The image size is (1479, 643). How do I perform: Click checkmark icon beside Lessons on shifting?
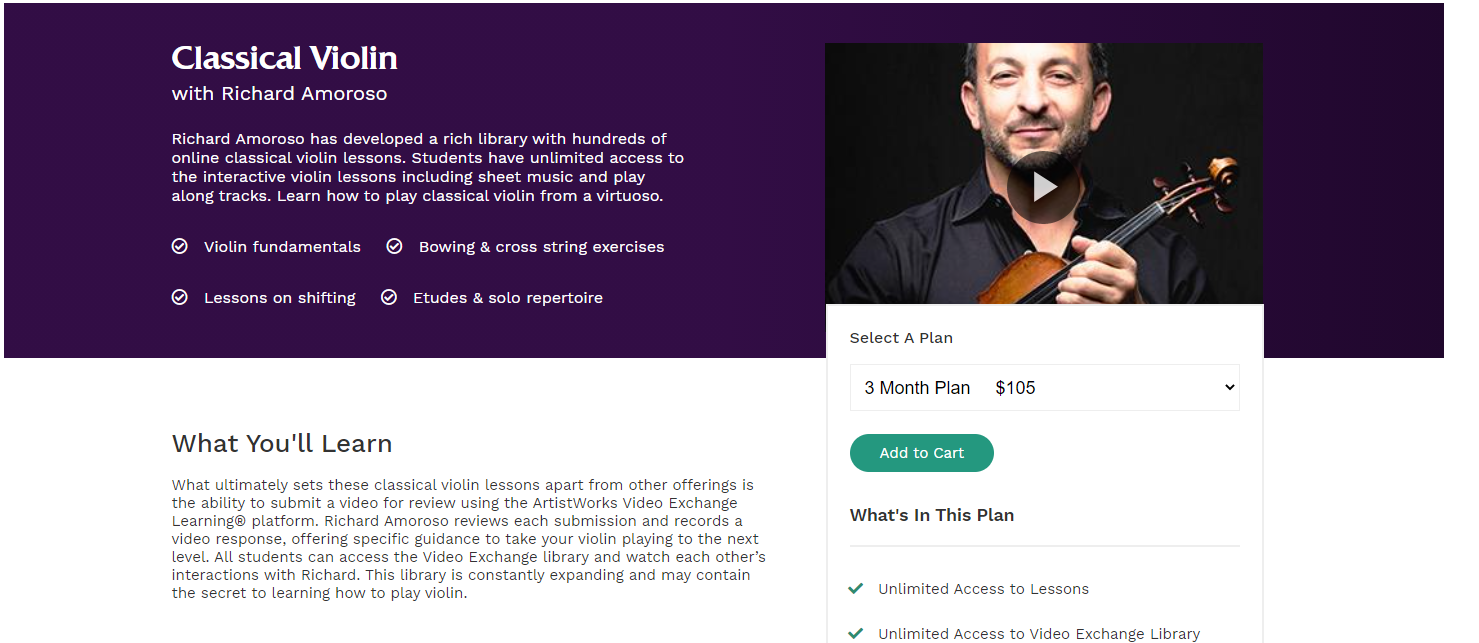(180, 297)
